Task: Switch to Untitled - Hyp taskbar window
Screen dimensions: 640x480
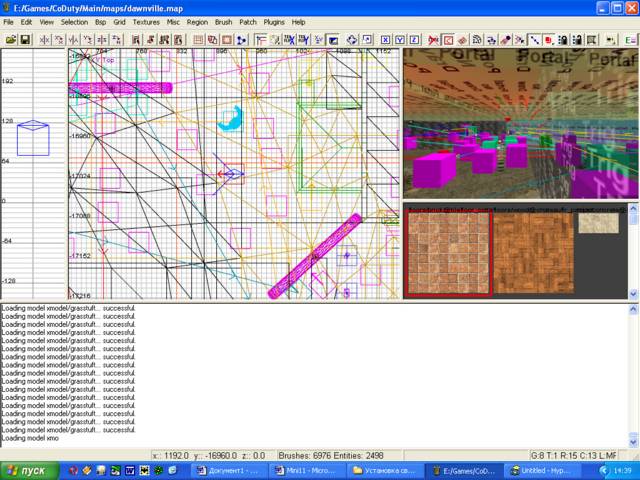Action: [542, 470]
